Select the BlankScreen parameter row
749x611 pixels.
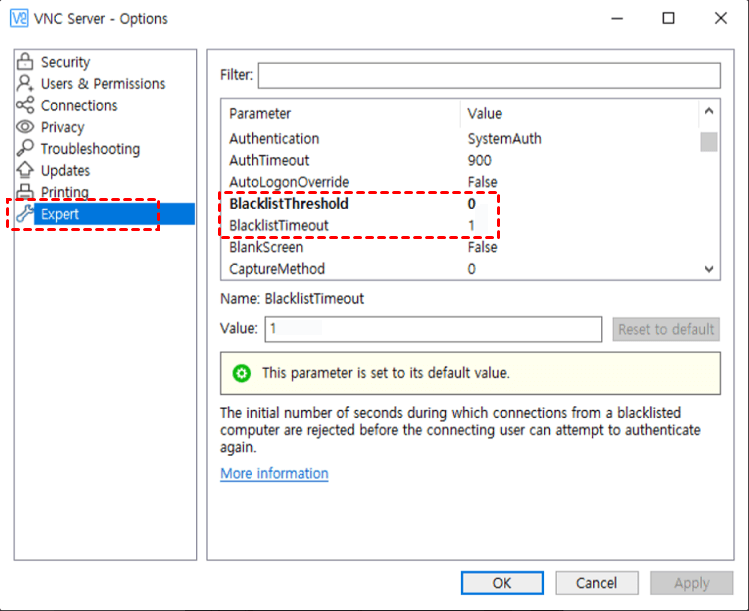[x=460, y=247]
